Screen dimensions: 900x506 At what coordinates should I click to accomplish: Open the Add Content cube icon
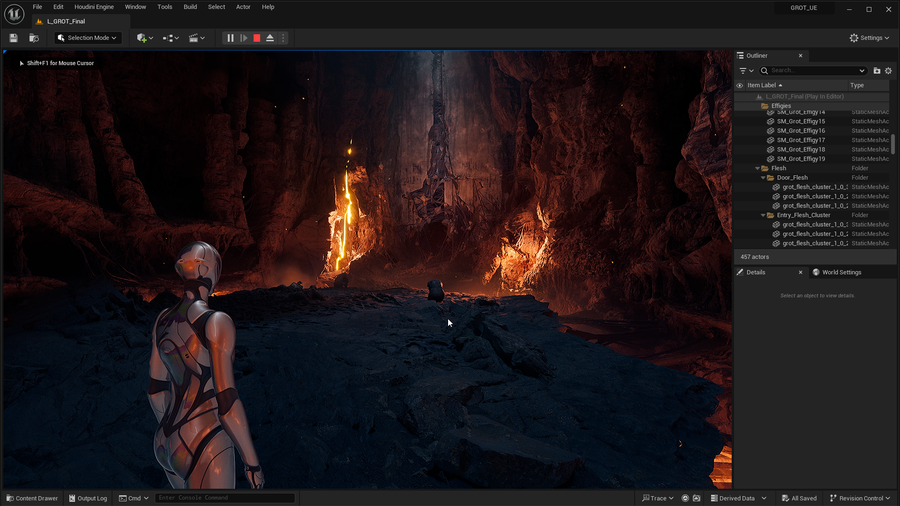141,38
